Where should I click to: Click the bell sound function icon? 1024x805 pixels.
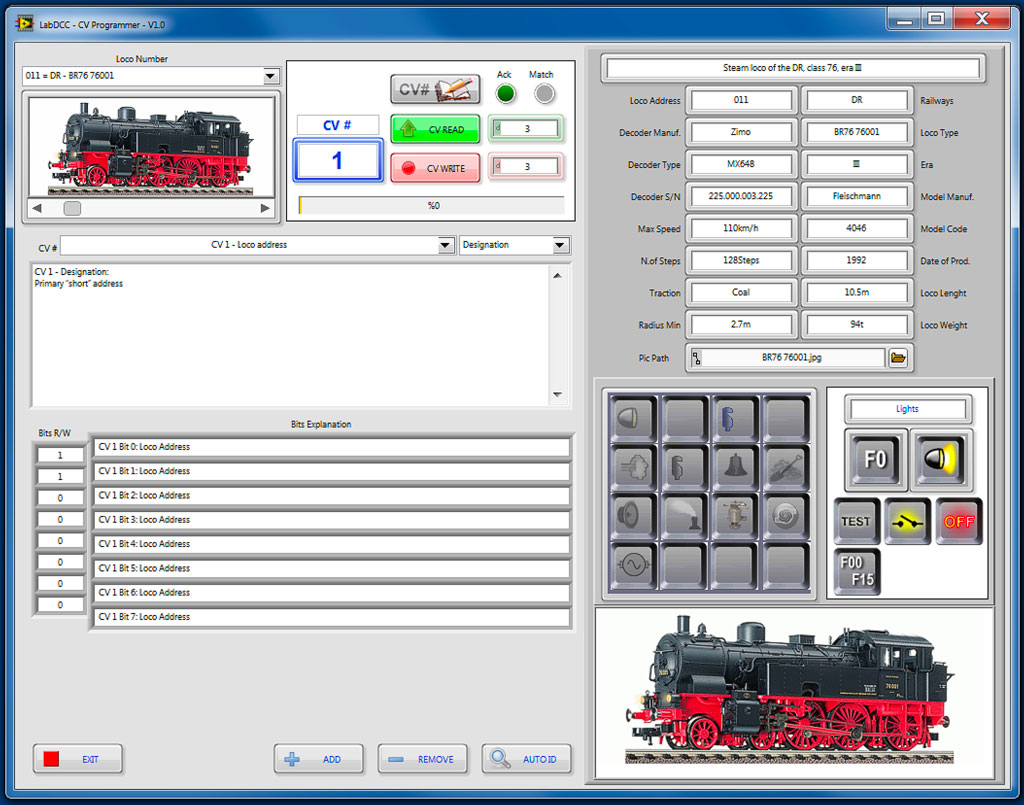pos(737,466)
